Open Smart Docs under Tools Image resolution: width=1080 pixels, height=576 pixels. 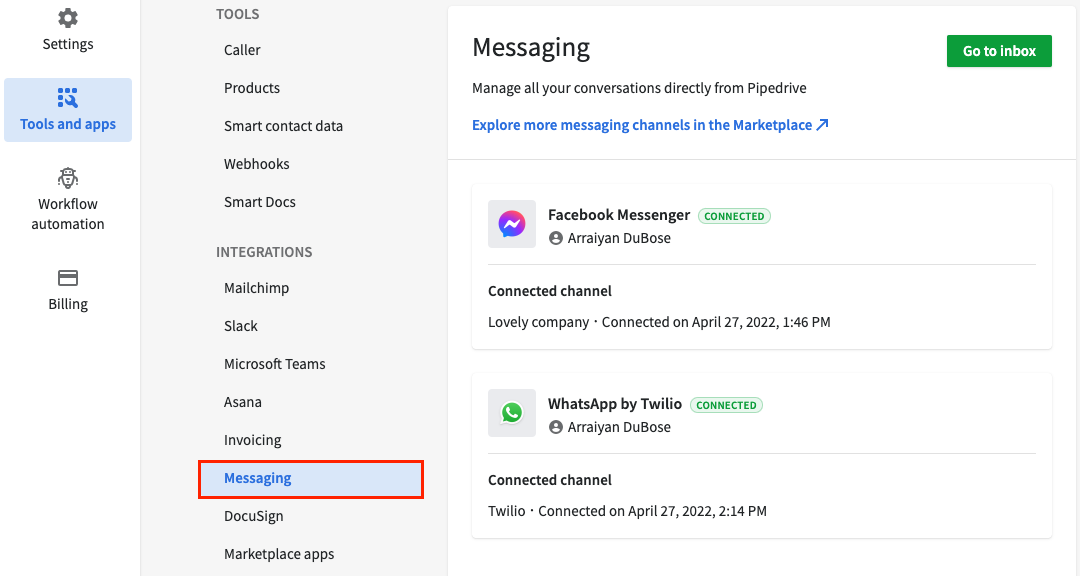(x=259, y=201)
